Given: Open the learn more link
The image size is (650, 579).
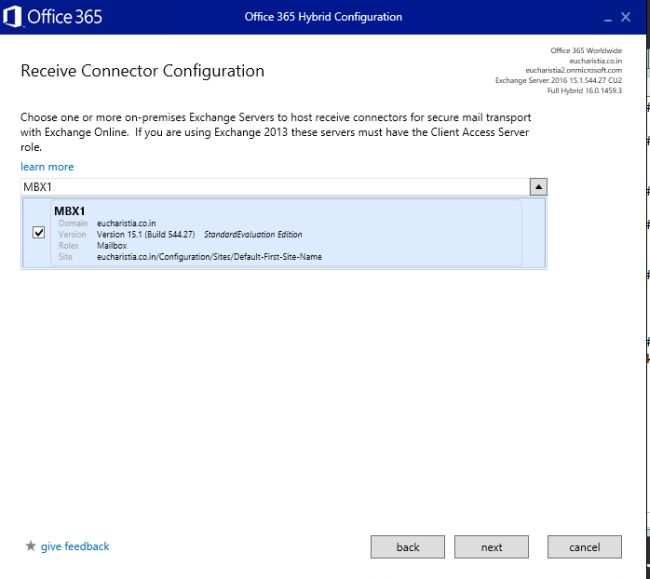Looking at the screenshot, I should coord(47,167).
